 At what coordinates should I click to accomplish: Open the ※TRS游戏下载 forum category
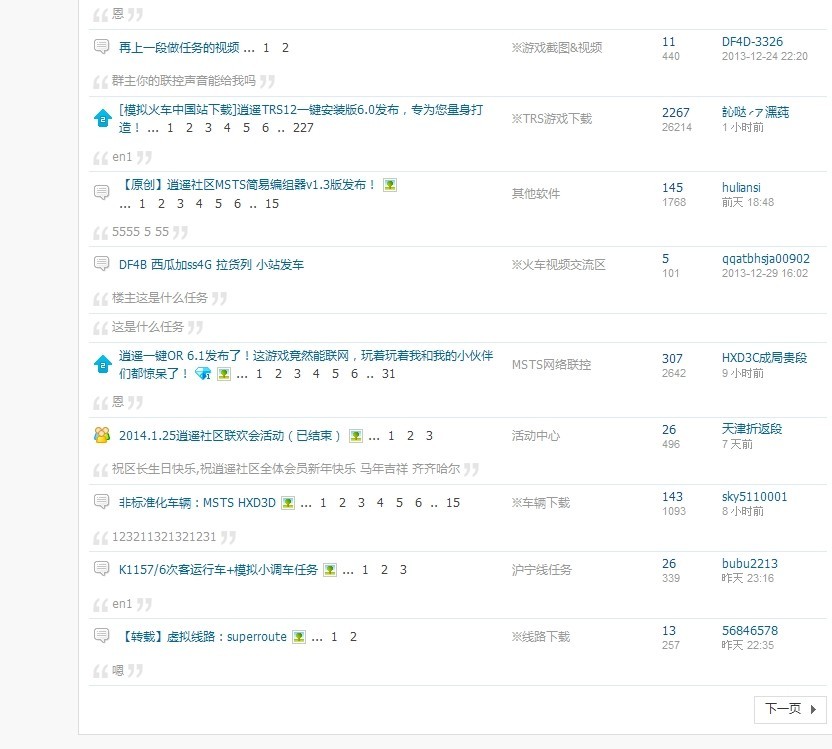click(x=551, y=119)
